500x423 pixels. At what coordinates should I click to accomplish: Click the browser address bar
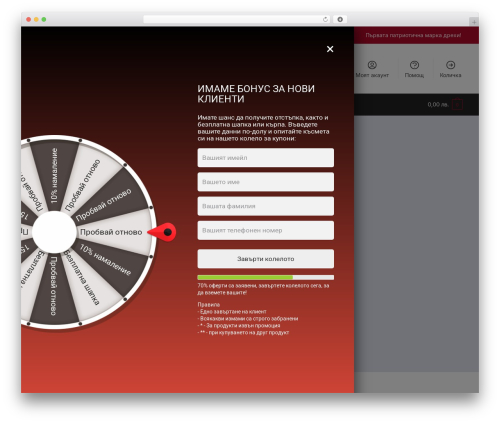pyautogui.click(x=237, y=19)
